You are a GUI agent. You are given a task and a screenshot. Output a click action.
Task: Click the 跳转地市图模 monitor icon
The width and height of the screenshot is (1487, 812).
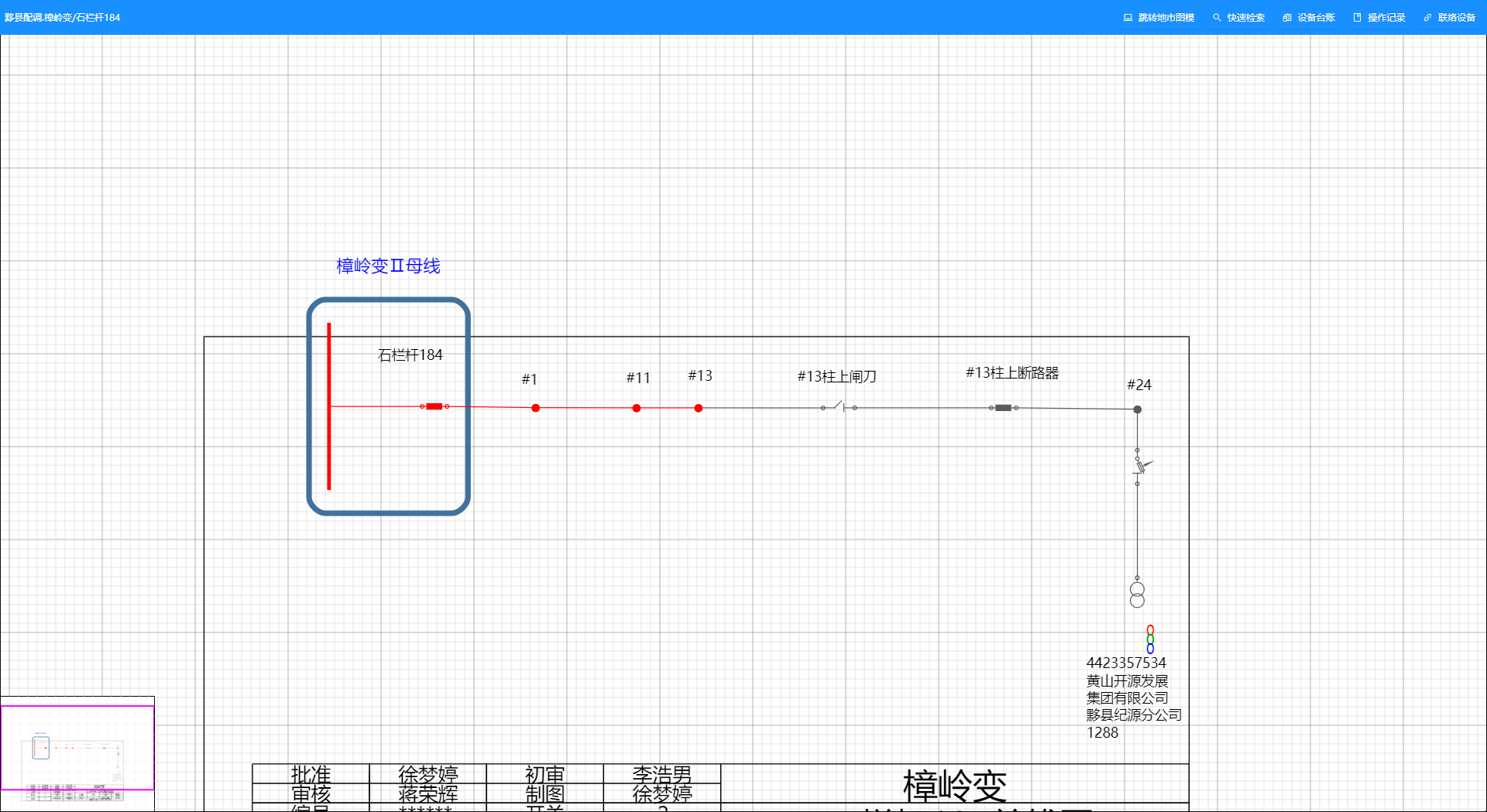click(1128, 17)
